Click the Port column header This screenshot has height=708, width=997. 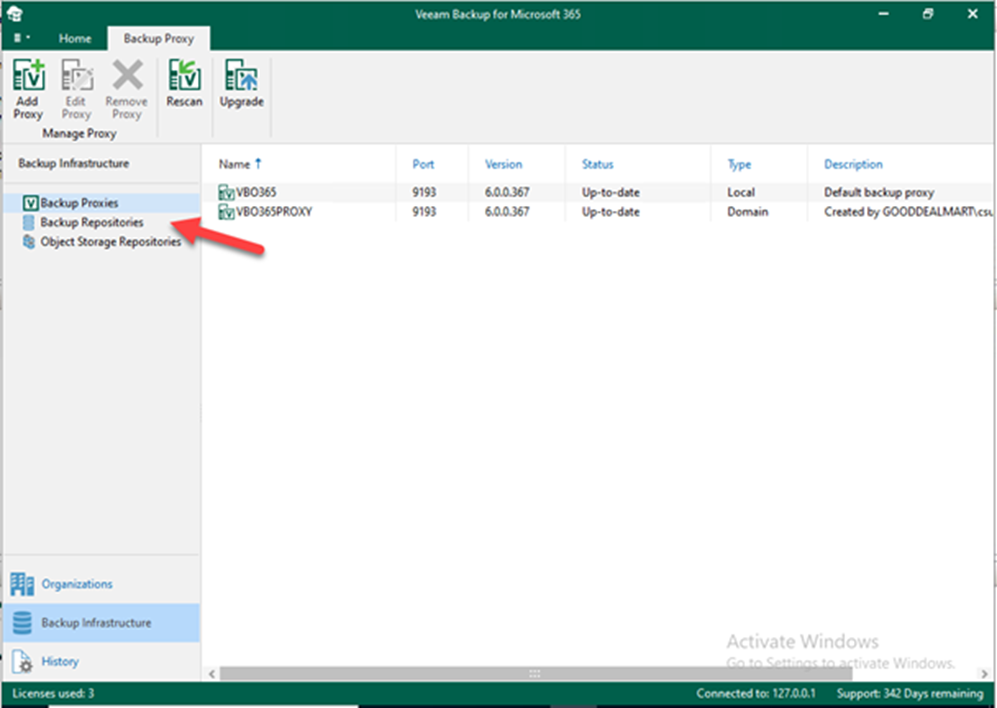click(x=423, y=164)
